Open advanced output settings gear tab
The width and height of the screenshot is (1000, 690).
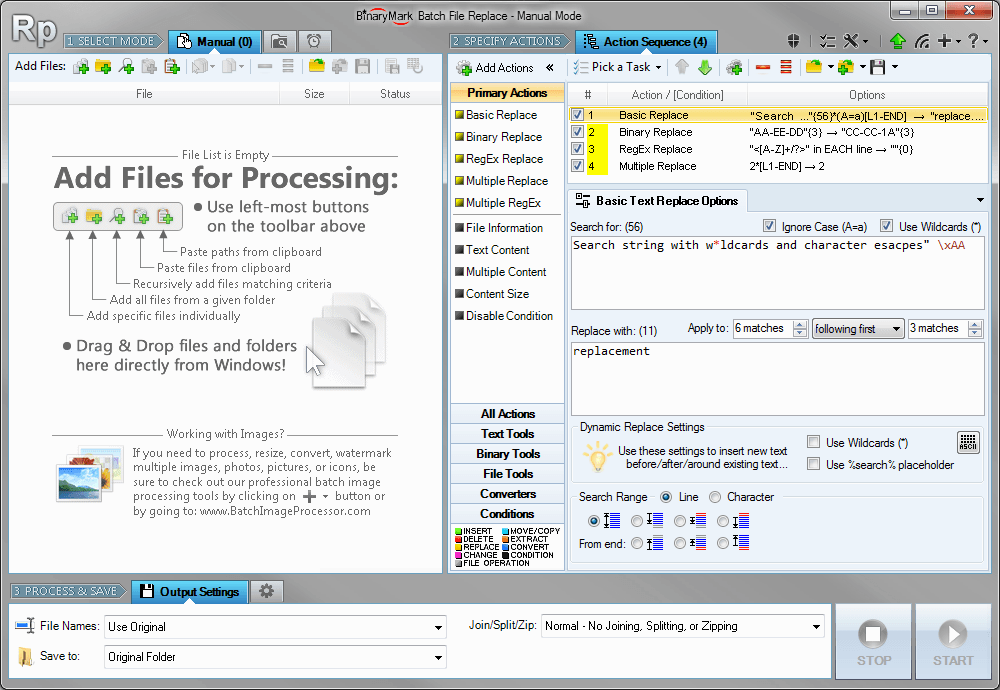pos(267,591)
